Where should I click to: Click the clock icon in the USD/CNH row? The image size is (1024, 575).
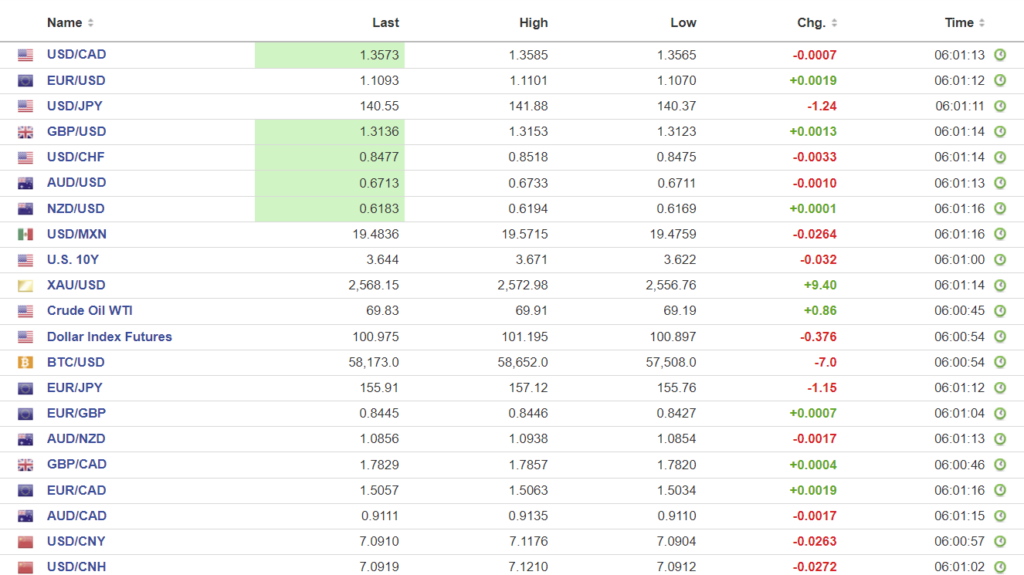point(999,567)
